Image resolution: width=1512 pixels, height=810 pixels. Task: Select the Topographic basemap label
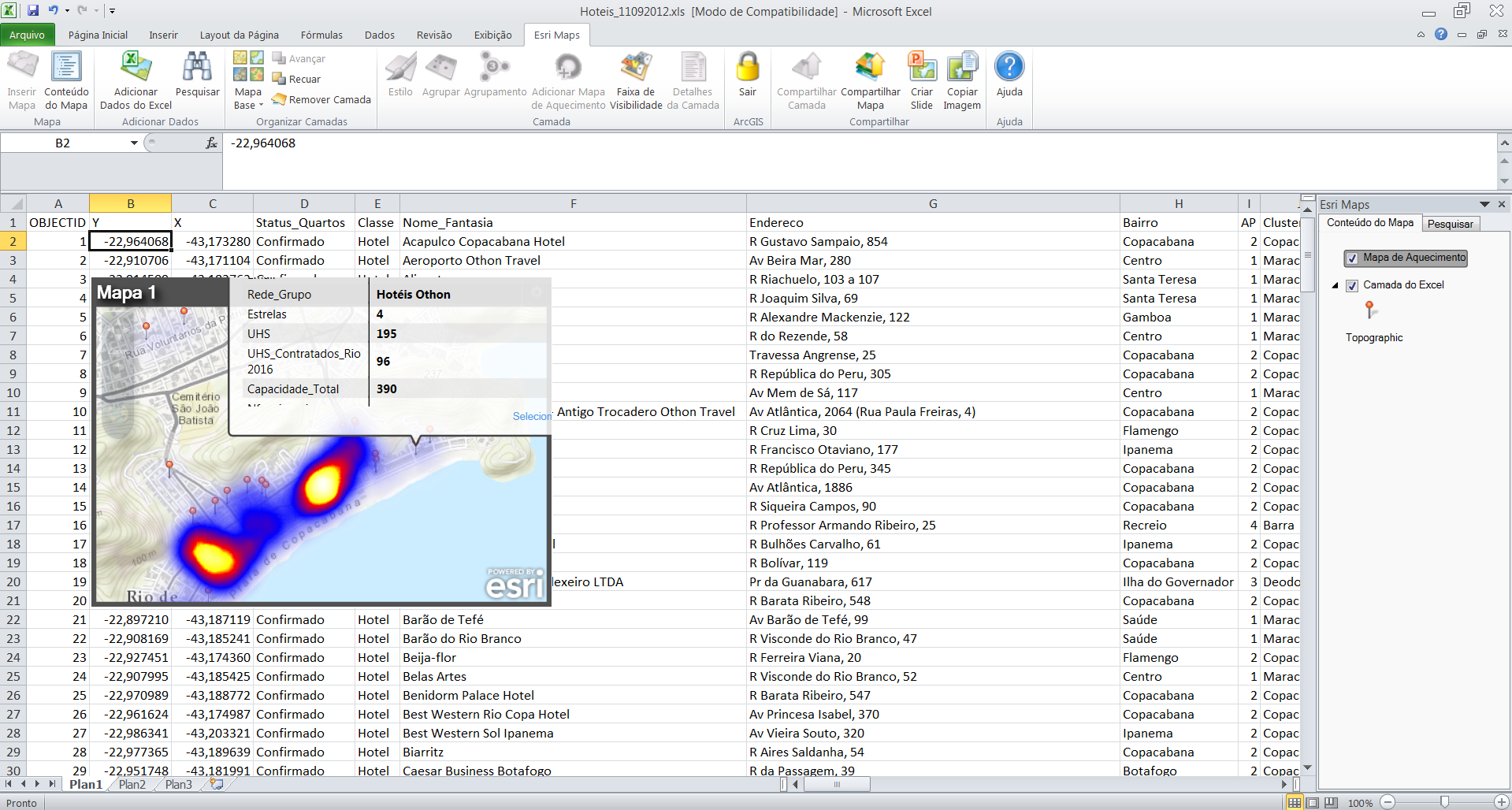click(1374, 337)
